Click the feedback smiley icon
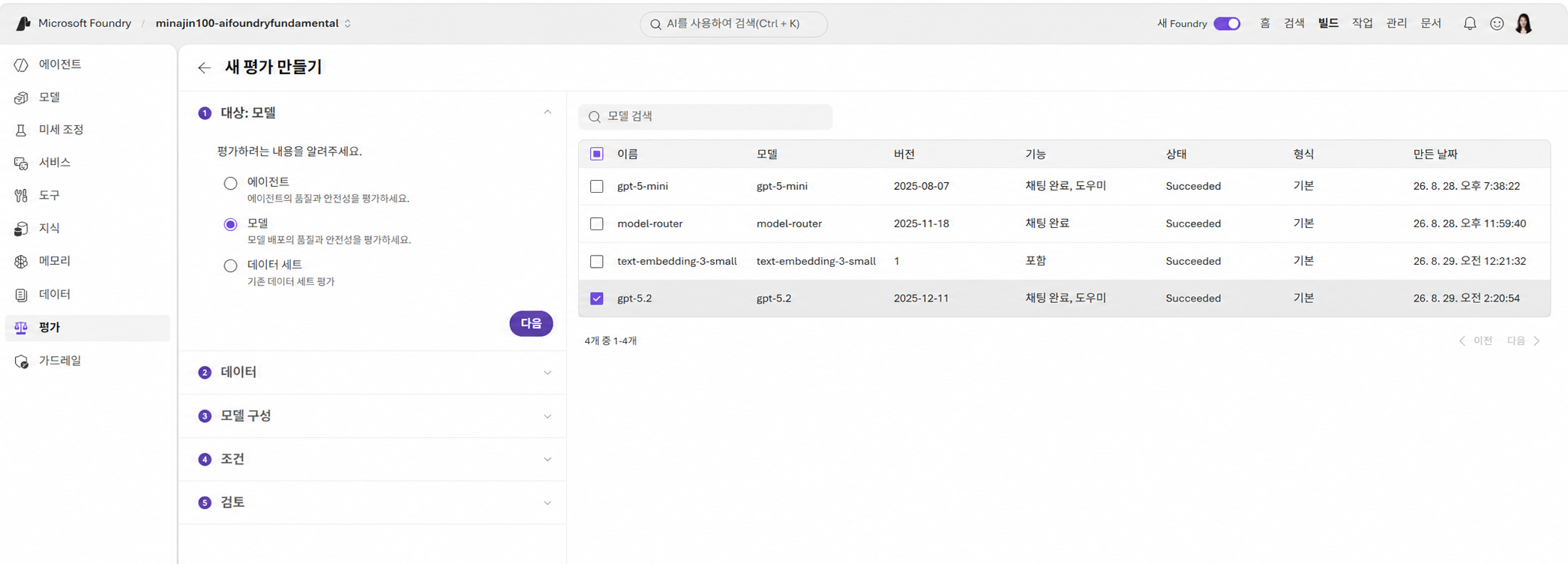The height and width of the screenshot is (564, 1568). pyautogui.click(x=1497, y=23)
